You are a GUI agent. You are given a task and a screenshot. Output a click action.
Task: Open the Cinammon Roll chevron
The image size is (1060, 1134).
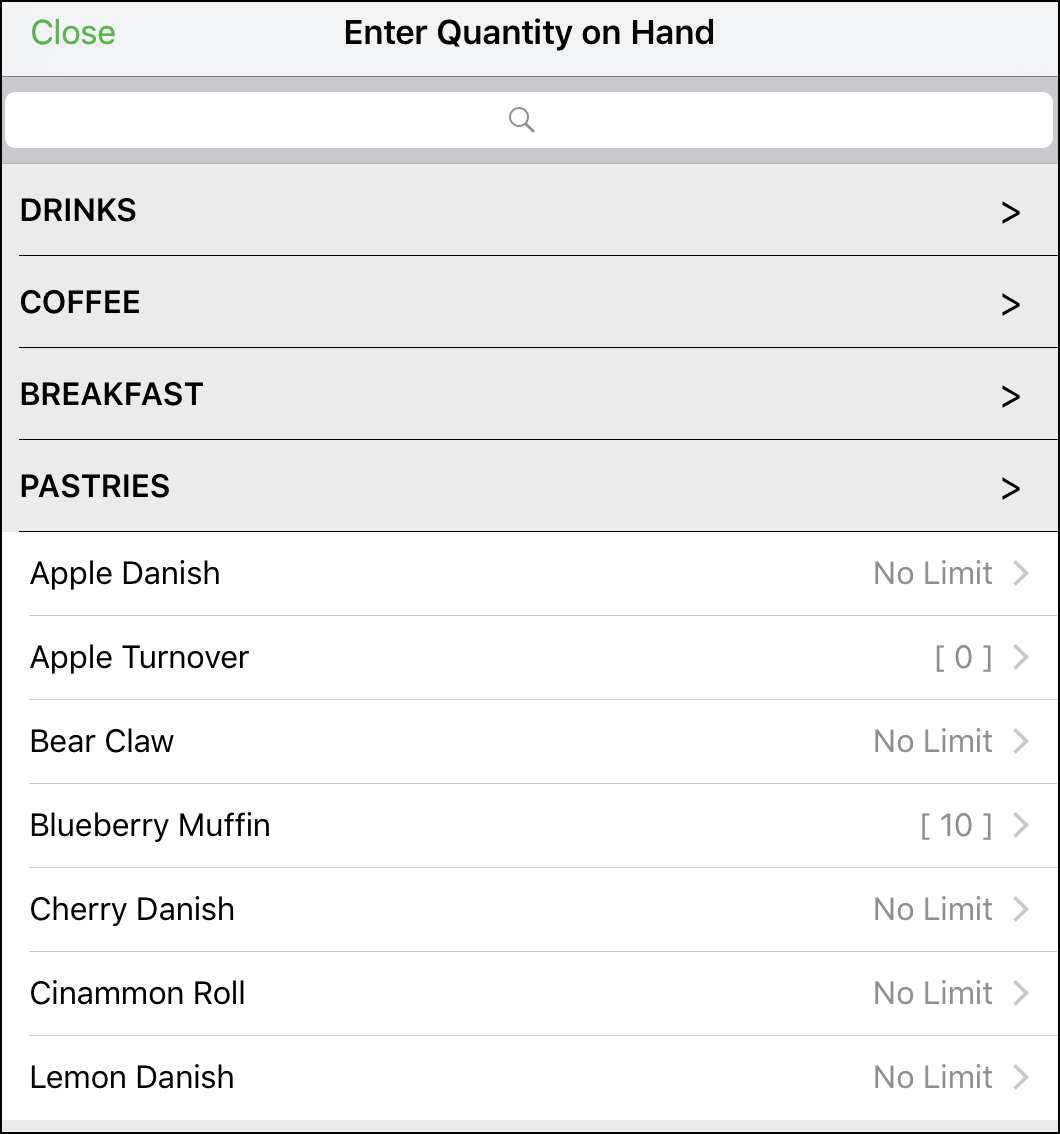(1020, 993)
